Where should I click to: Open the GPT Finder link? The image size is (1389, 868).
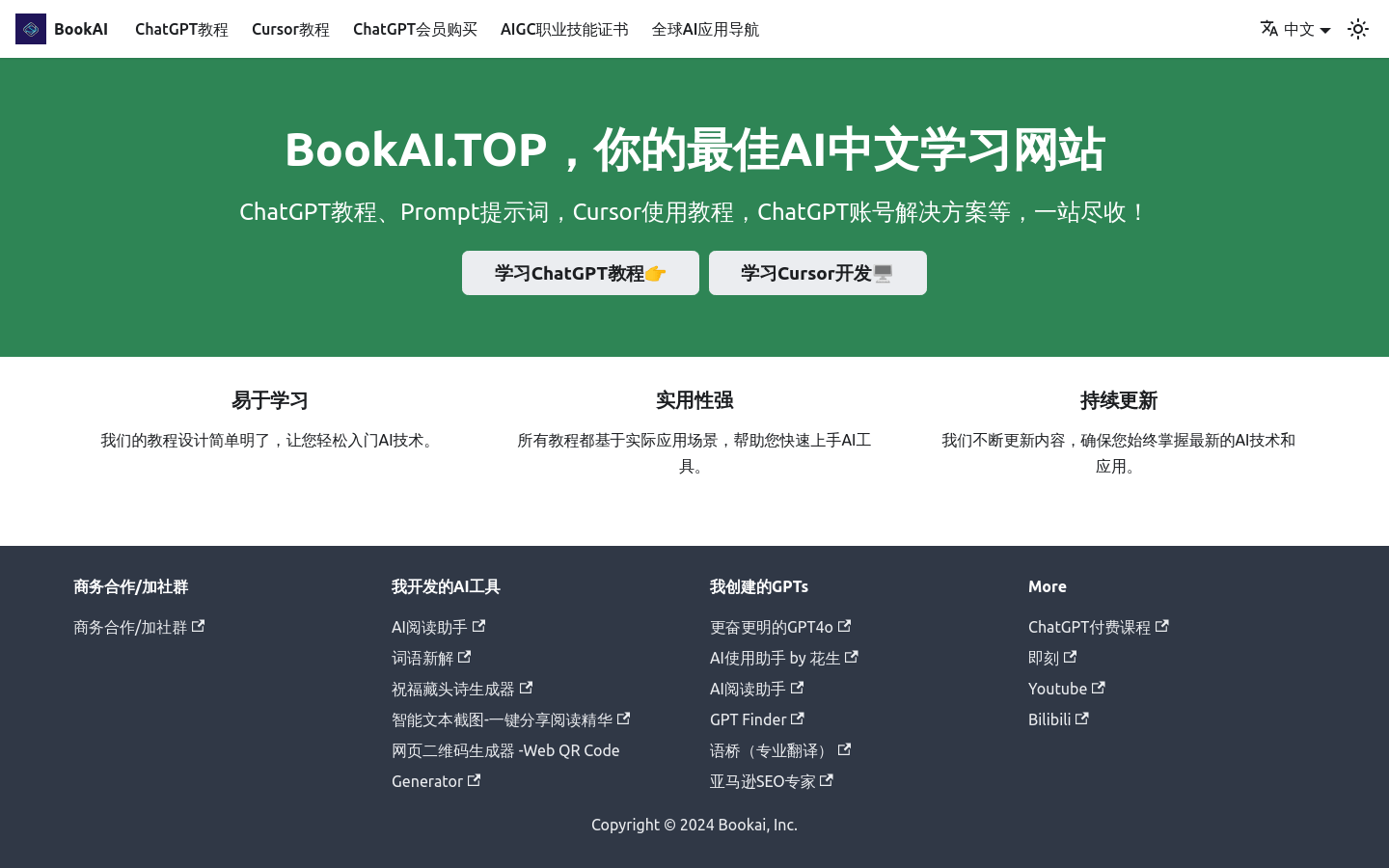tap(756, 719)
